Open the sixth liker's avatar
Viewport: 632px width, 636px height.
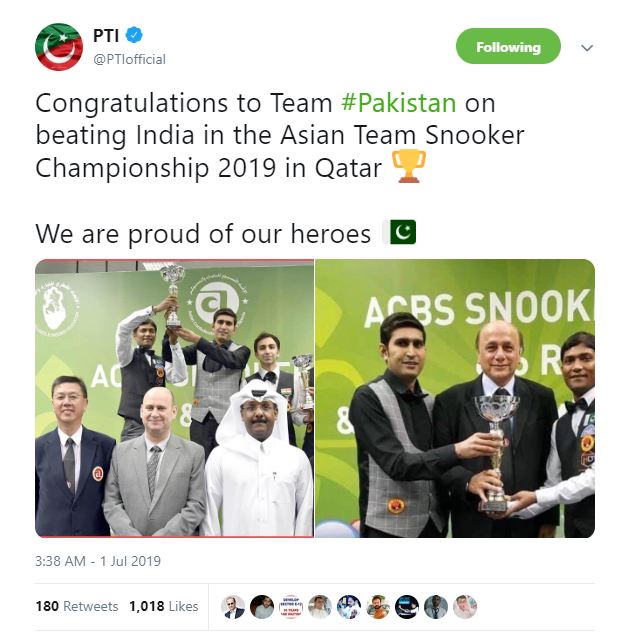click(x=378, y=607)
